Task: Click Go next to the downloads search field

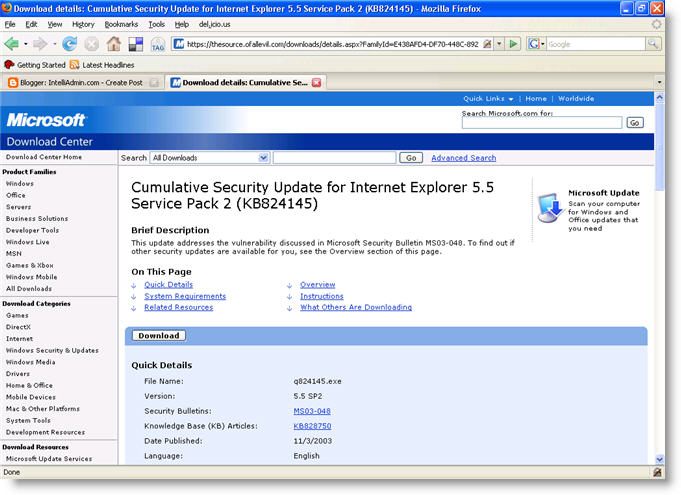Action: coord(411,158)
